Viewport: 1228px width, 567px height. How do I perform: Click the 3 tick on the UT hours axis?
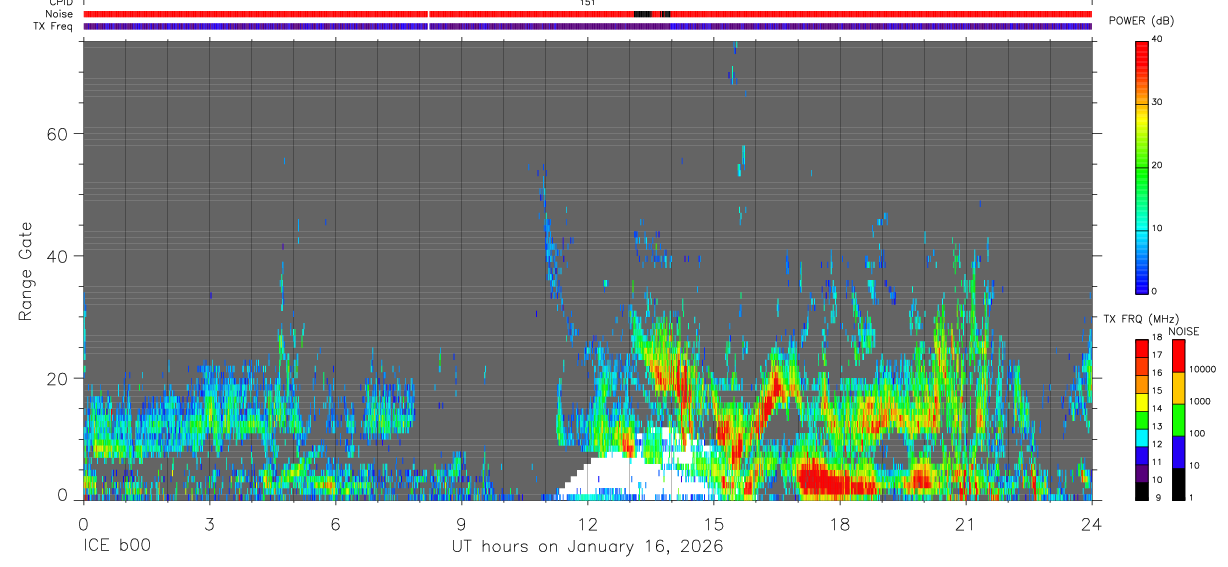click(209, 523)
